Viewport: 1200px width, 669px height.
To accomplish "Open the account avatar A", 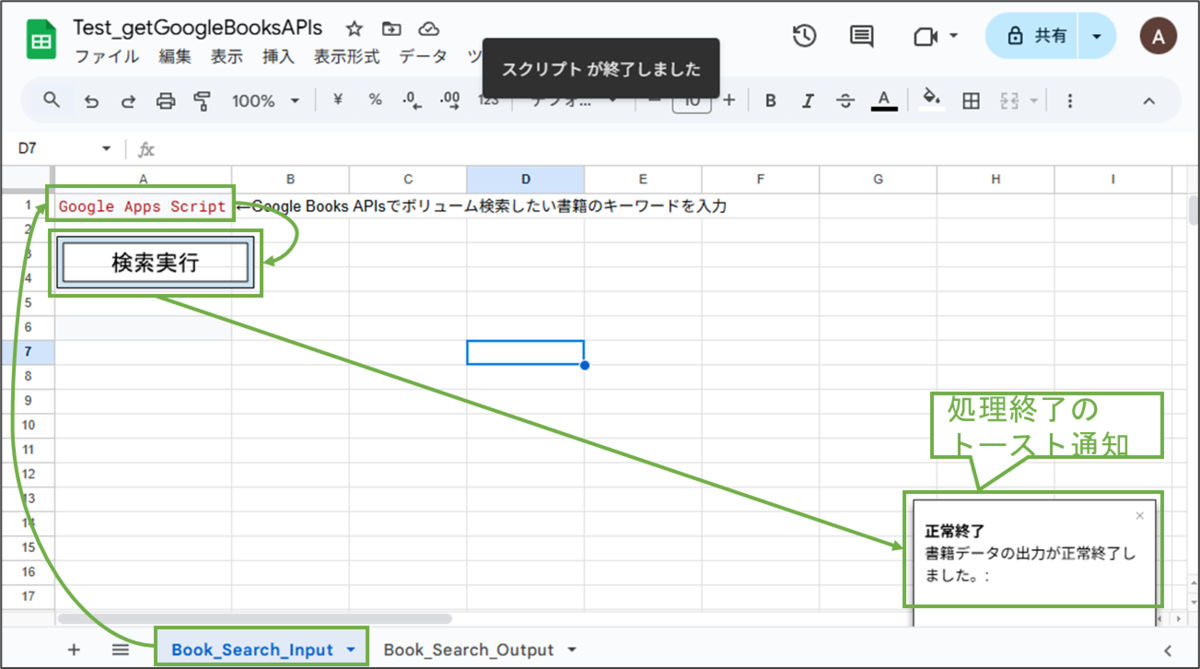I will pos(1158,36).
